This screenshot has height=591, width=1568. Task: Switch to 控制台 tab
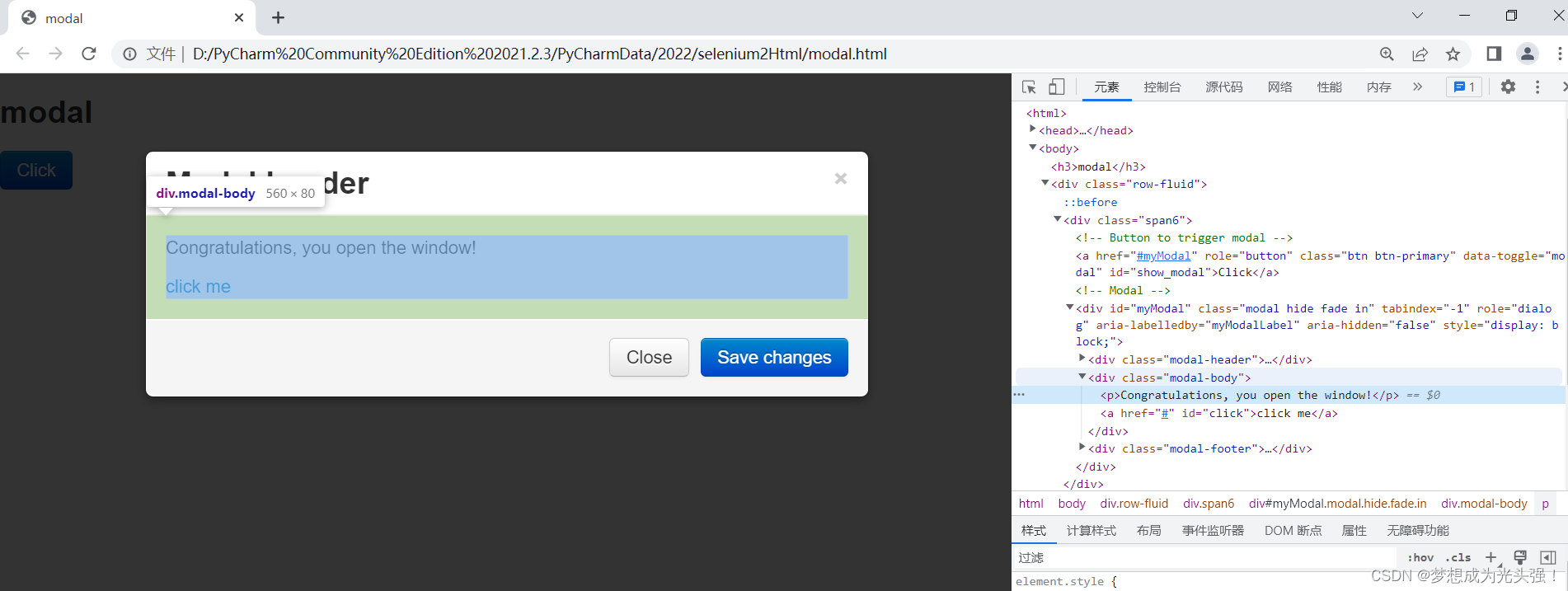point(1162,87)
